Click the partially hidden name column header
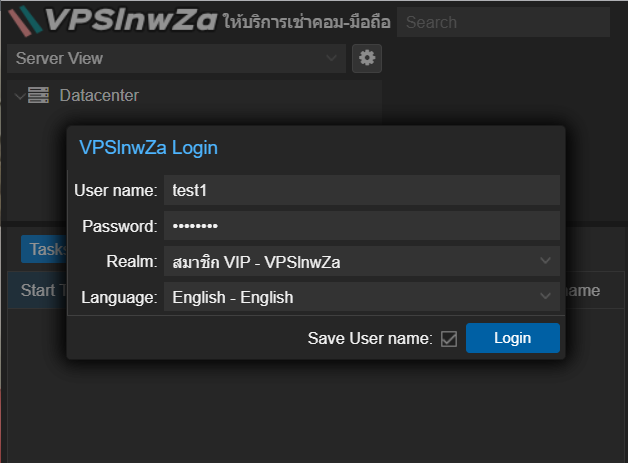 pos(581,291)
